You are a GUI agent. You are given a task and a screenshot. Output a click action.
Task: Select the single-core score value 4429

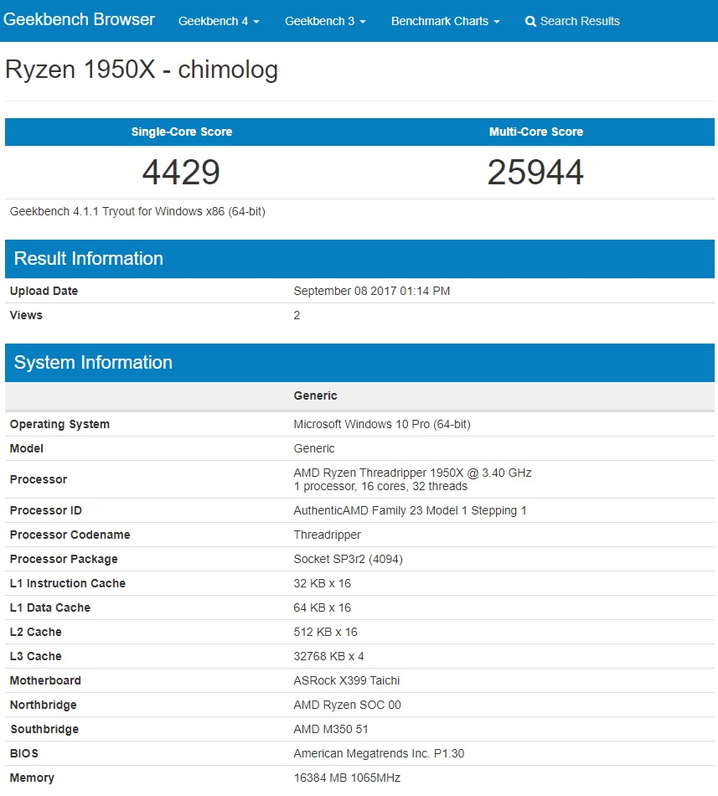(x=181, y=172)
